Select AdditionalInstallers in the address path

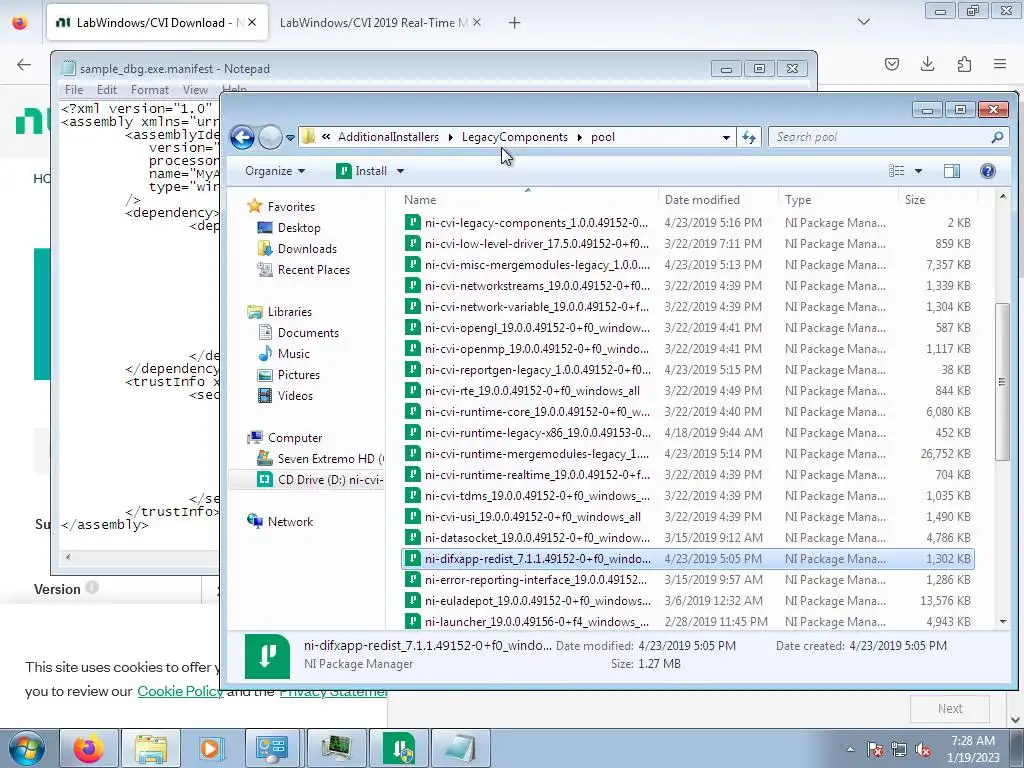point(388,137)
